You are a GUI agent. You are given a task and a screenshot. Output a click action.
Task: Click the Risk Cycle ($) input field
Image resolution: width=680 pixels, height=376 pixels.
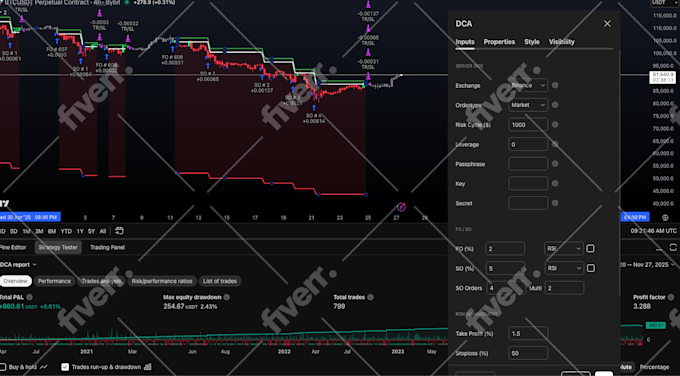tap(528, 125)
